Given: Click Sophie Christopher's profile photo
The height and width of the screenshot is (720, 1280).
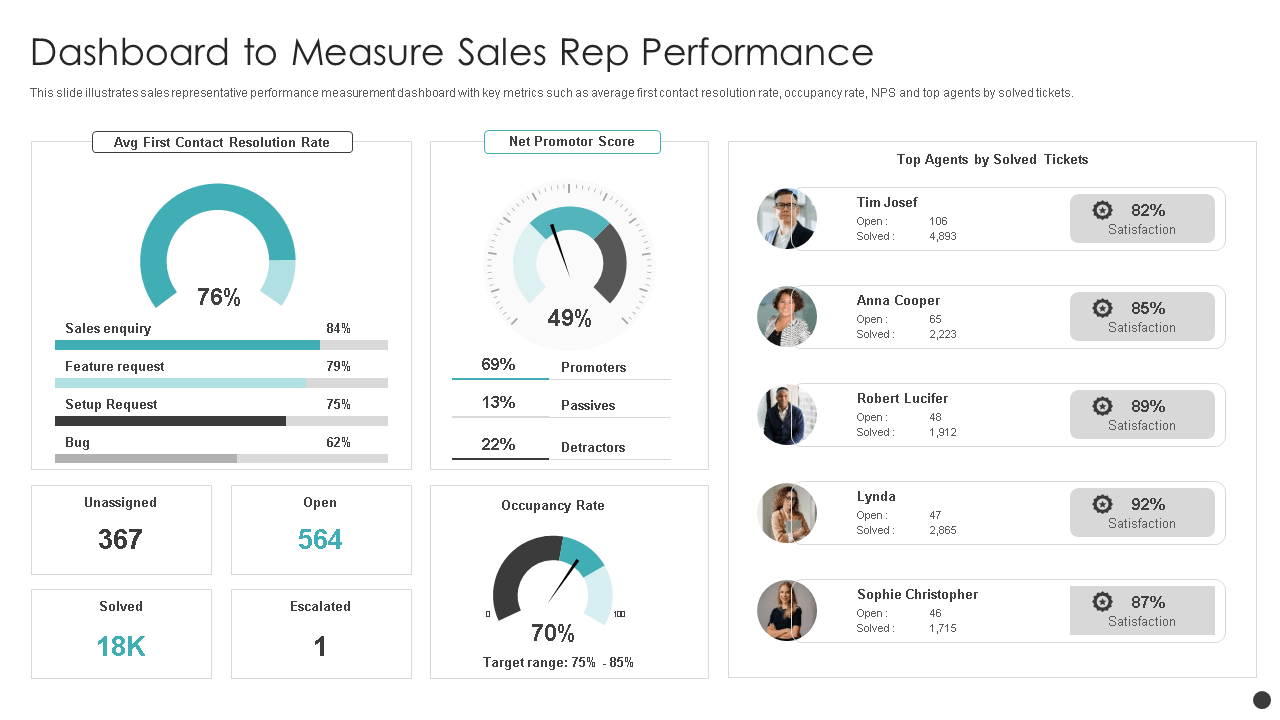Looking at the screenshot, I should click(x=787, y=611).
